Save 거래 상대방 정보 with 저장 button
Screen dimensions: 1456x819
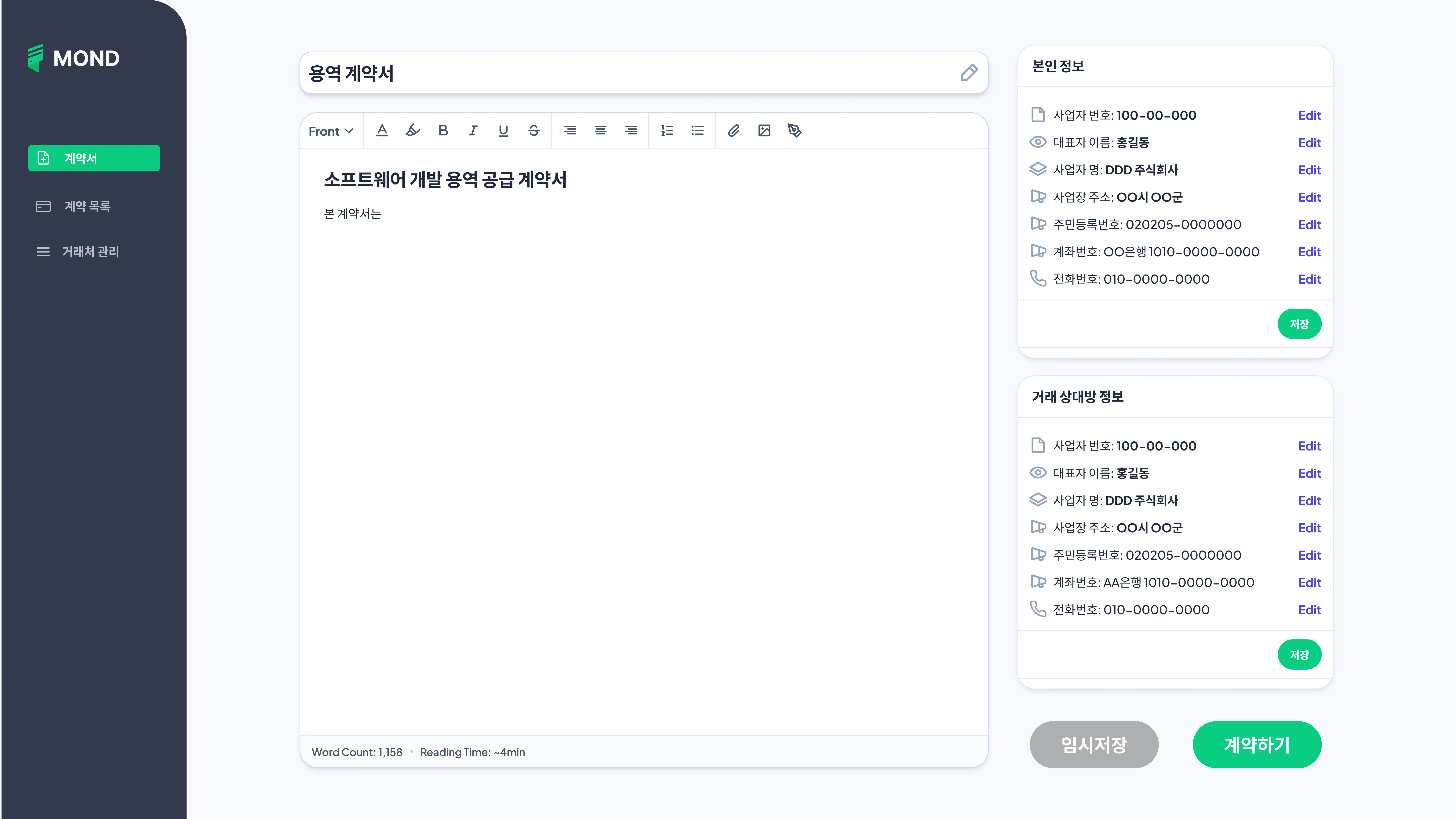tap(1299, 654)
